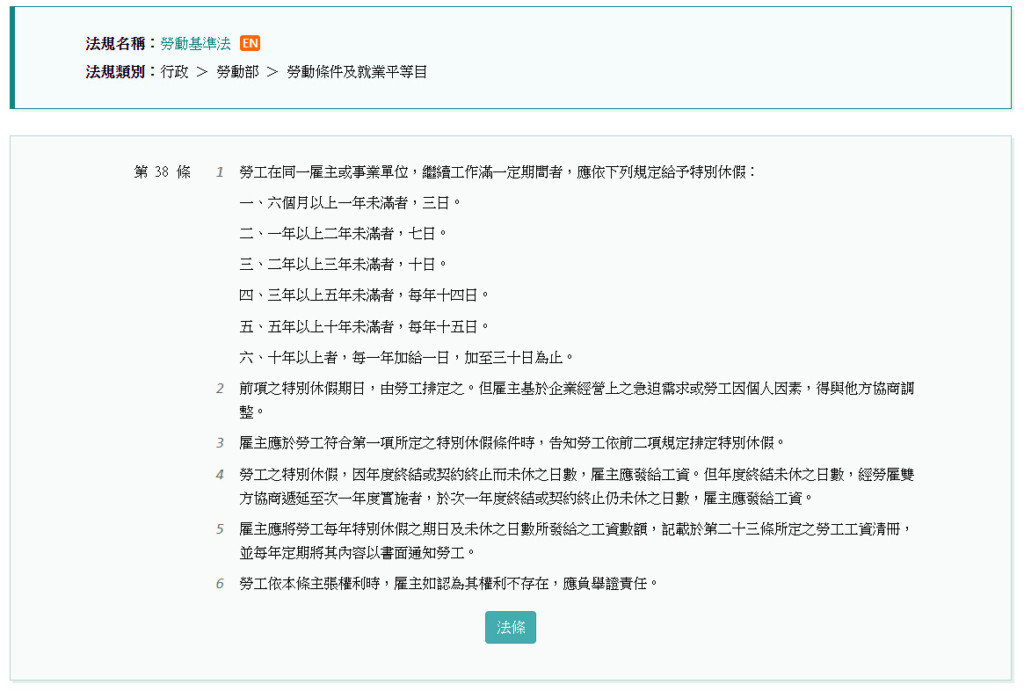
Task: Open the 勞動基準法 law name link
Action: point(195,44)
